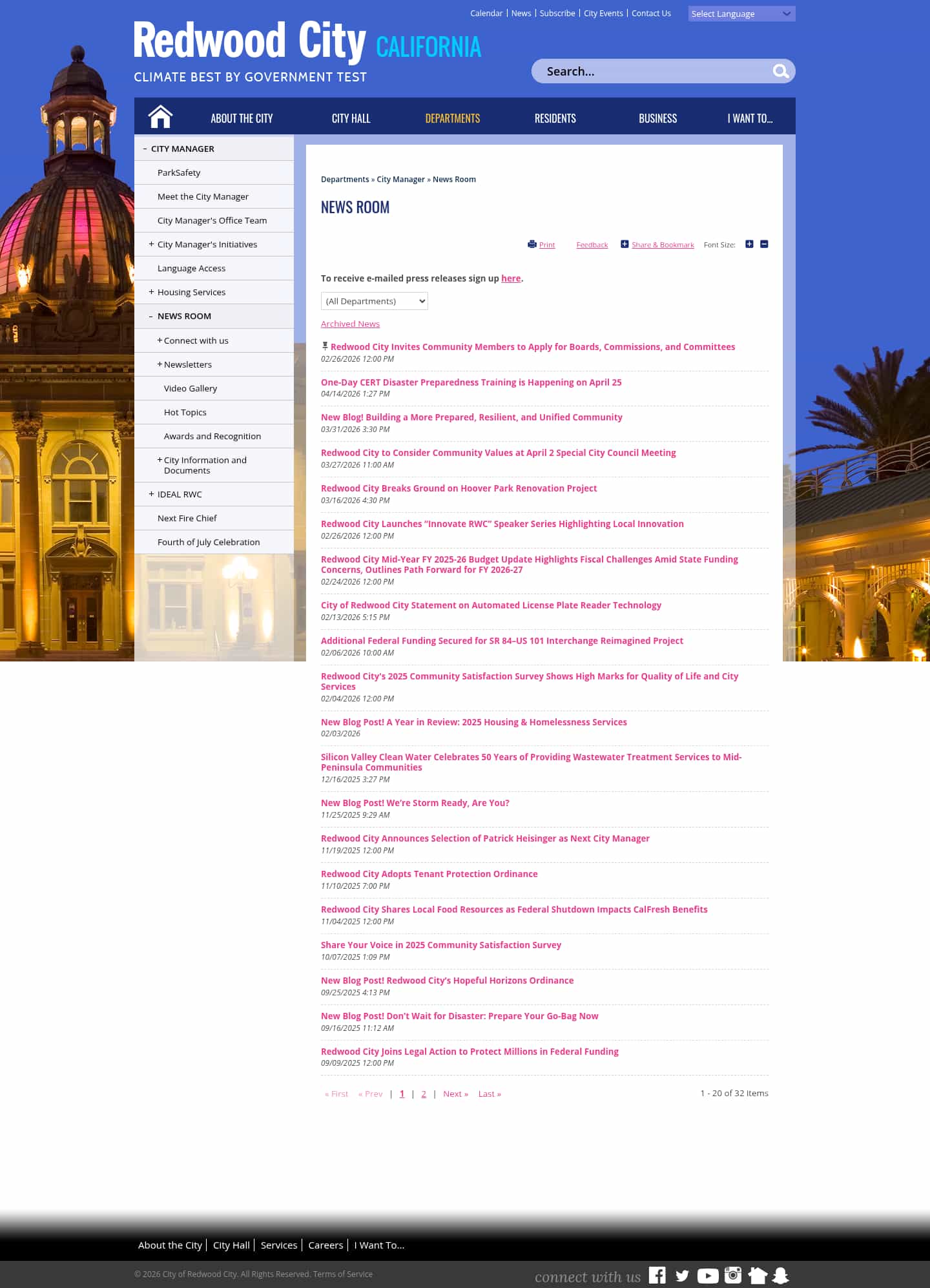Expand Housing Services in the sidebar
The width and height of the screenshot is (930, 1288).
[x=151, y=292]
